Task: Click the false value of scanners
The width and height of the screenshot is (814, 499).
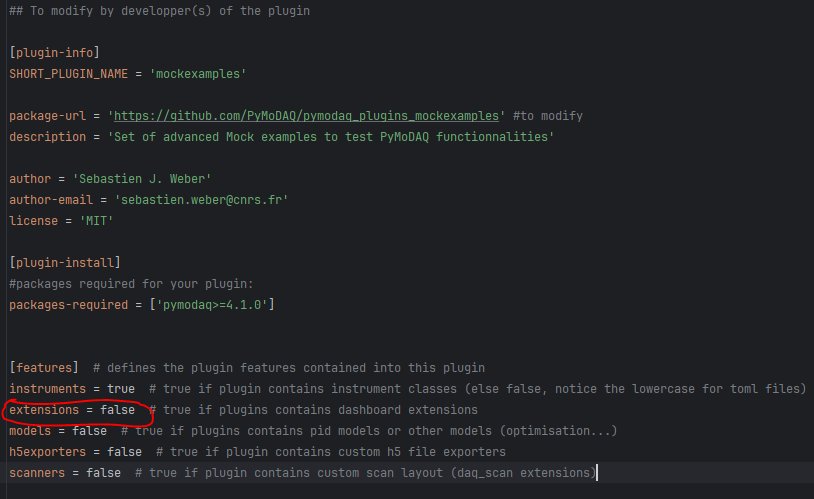Action: pos(103,473)
